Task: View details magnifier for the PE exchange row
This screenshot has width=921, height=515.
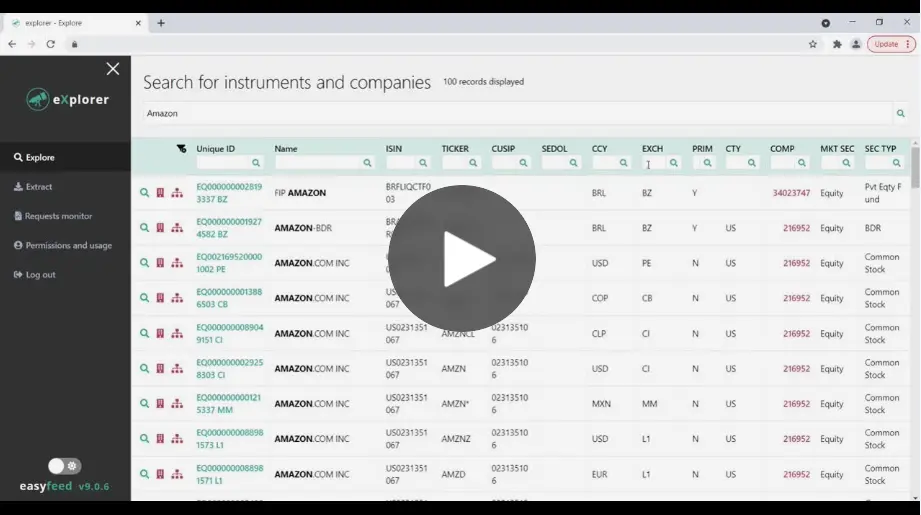Action: point(144,263)
